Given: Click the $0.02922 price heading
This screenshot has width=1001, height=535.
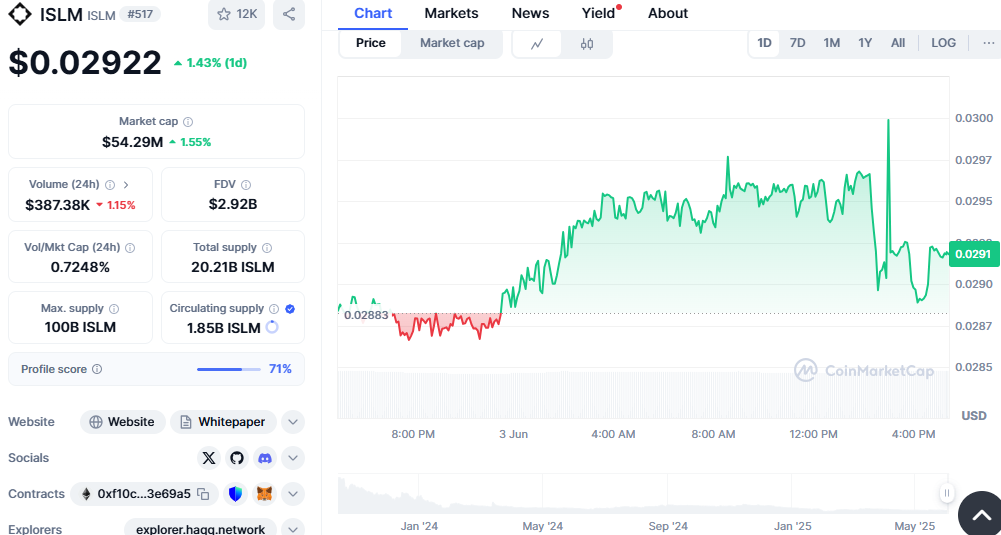Looking at the screenshot, I should pos(85,63).
